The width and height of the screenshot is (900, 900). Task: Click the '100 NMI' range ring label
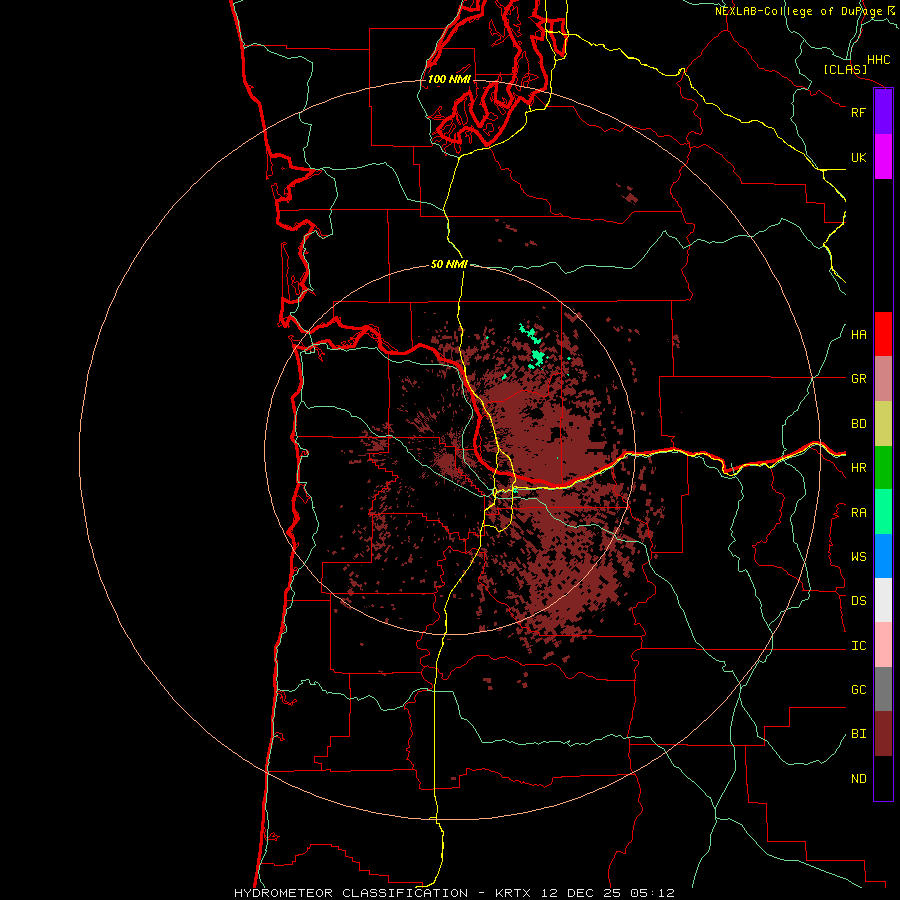coord(449,79)
